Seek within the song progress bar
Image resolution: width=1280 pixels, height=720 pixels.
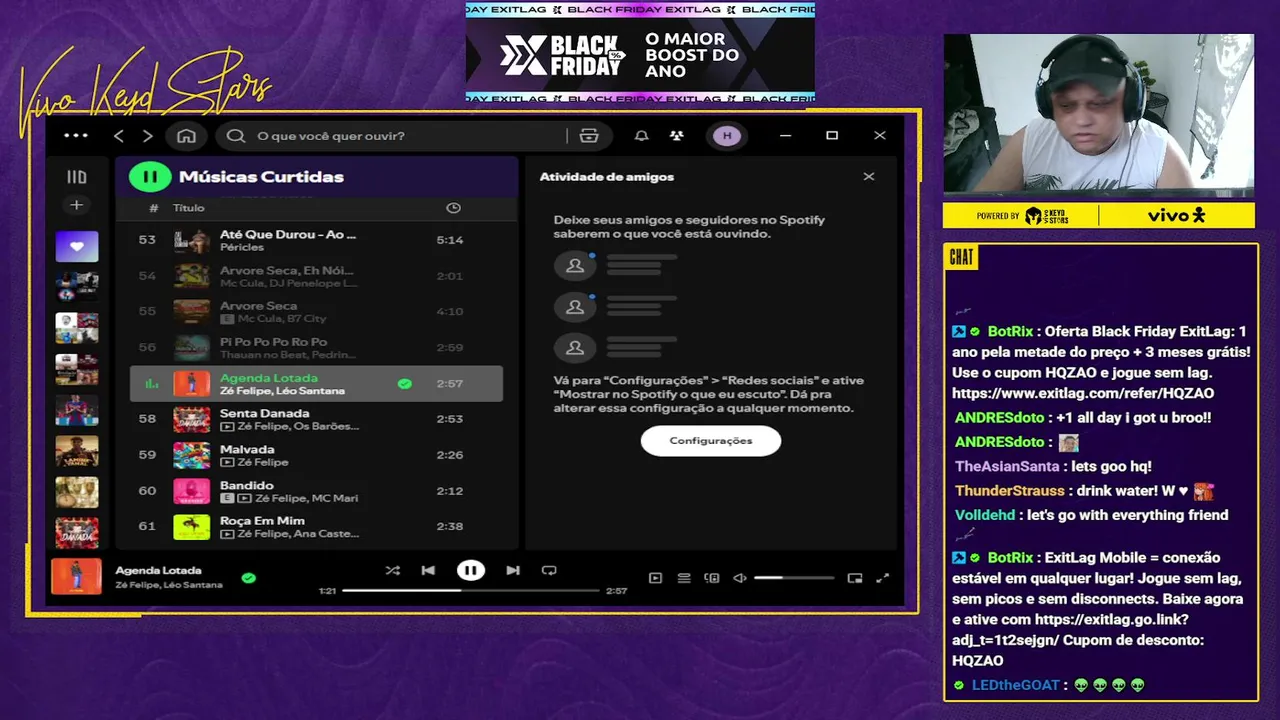pos(470,591)
